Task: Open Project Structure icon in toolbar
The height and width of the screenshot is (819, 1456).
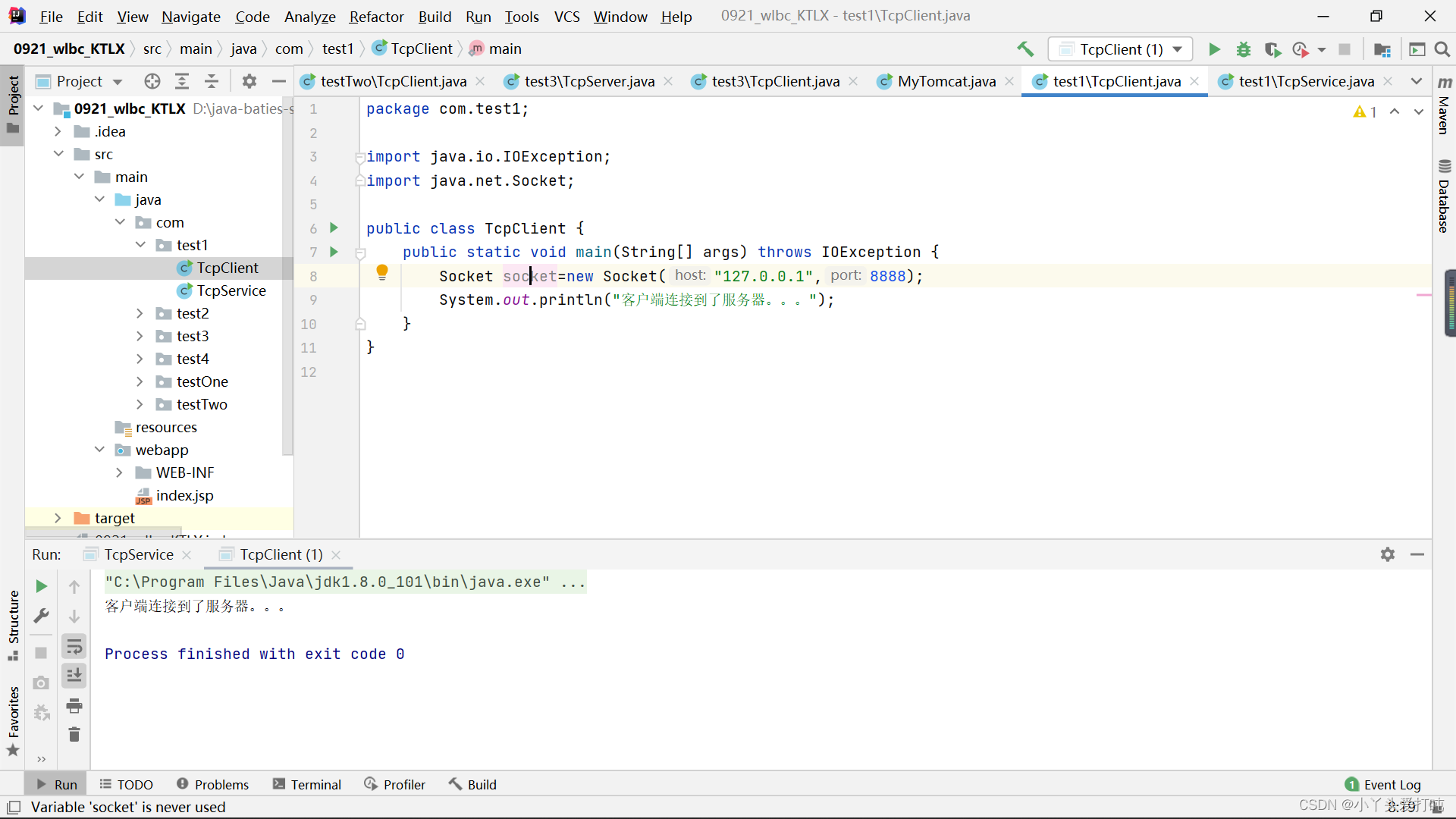Action: [1382, 49]
